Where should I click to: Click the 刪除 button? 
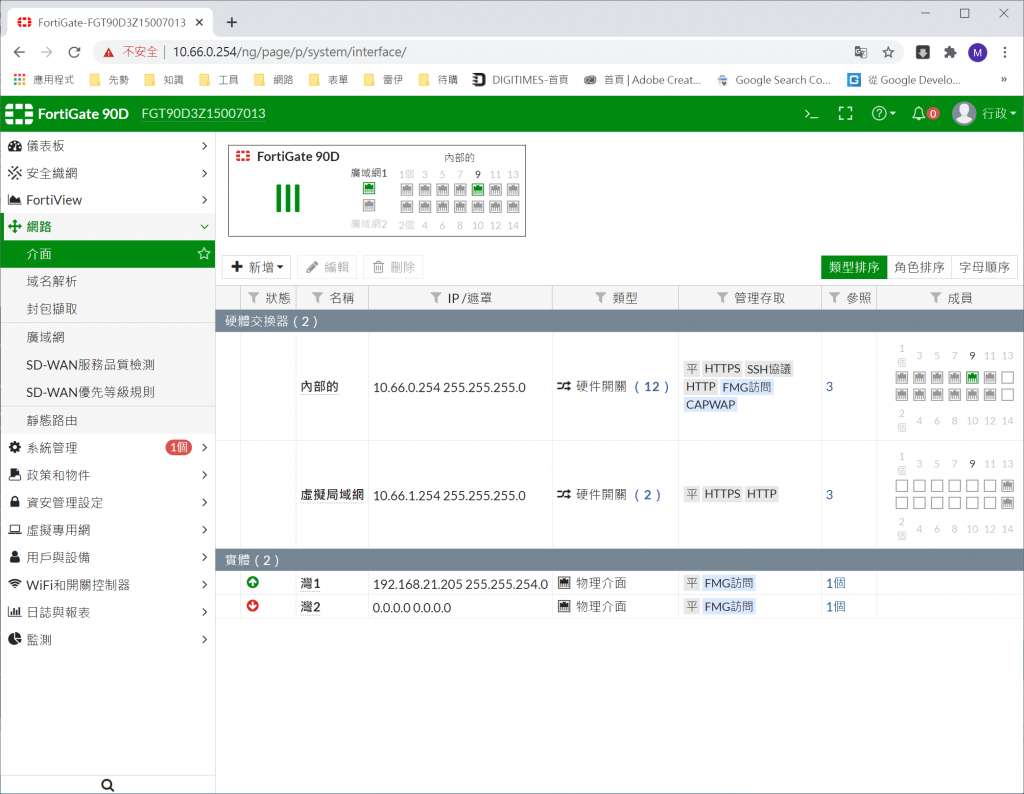coord(393,267)
